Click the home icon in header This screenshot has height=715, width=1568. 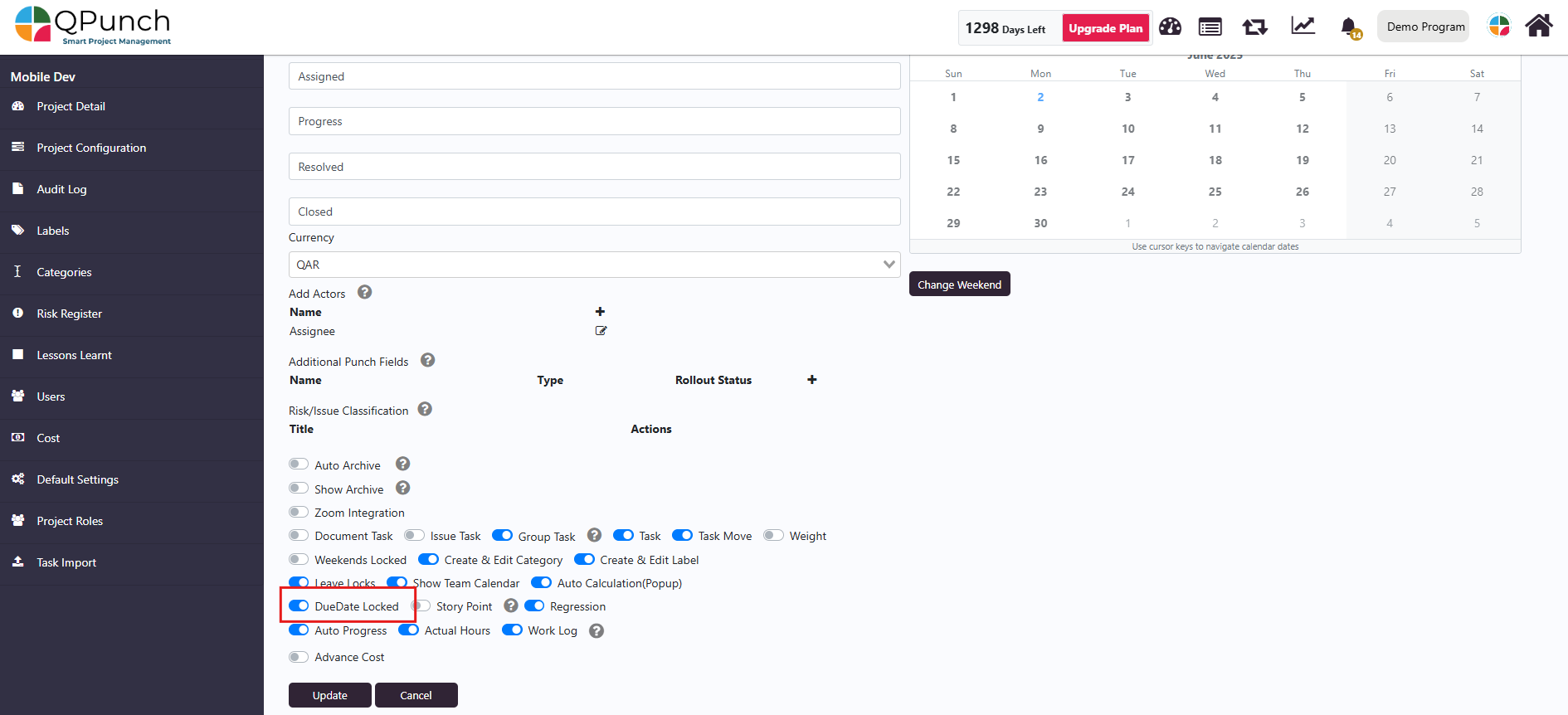1538,27
